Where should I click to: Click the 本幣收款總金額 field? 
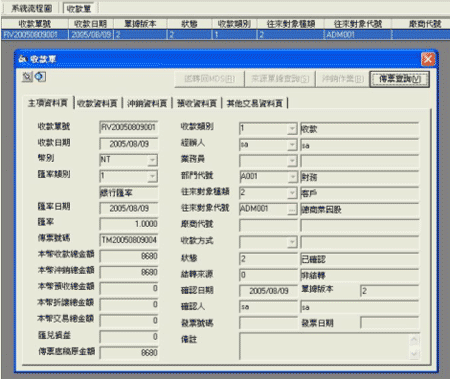[x=129, y=256]
